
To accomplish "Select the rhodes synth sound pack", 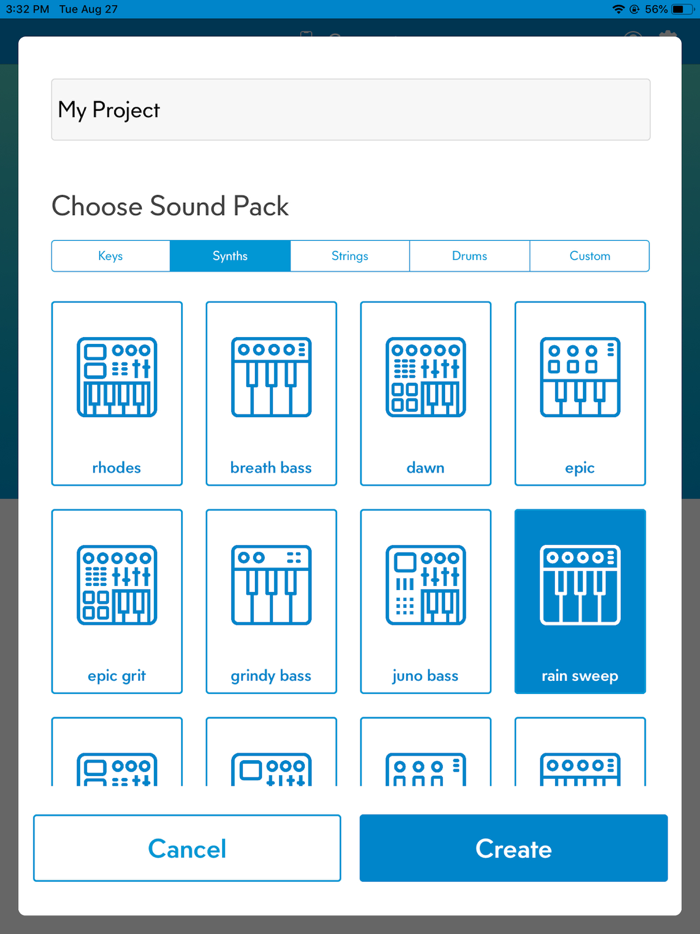I will pyautogui.click(x=117, y=393).
